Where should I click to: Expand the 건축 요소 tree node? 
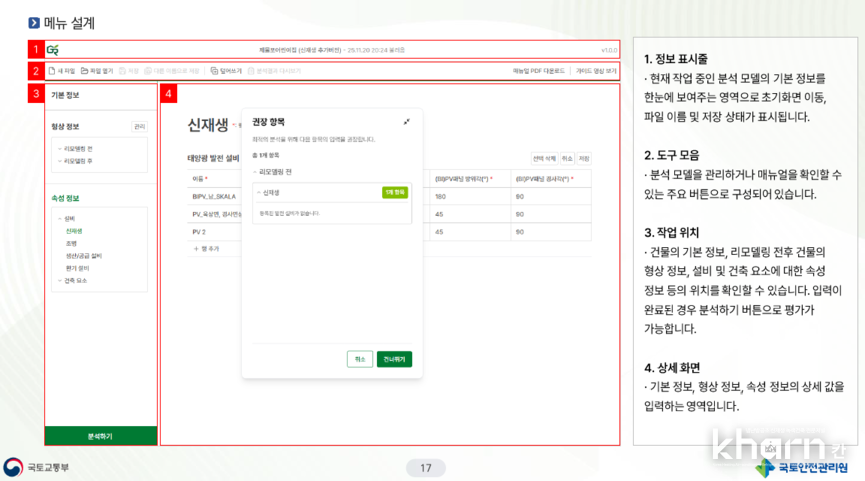[x=58, y=280]
